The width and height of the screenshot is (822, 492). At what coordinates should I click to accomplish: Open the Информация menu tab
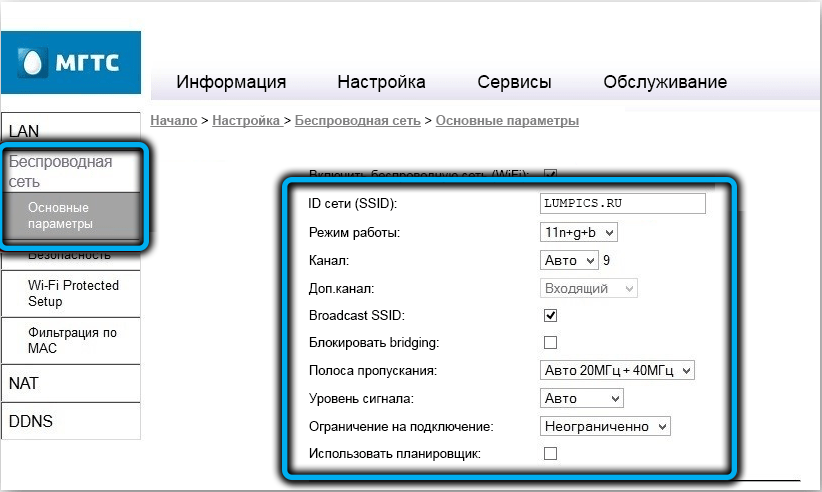pyautogui.click(x=231, y=82)
